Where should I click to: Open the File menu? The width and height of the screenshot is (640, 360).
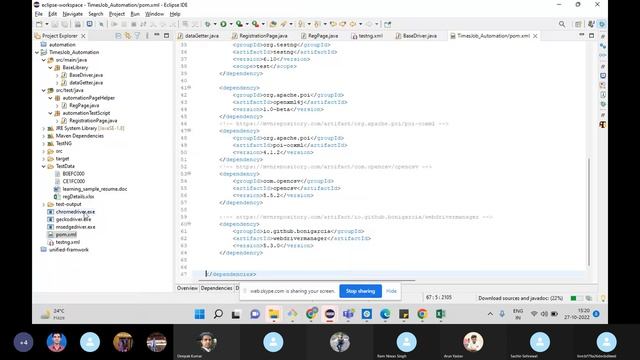tap(39, 14)
